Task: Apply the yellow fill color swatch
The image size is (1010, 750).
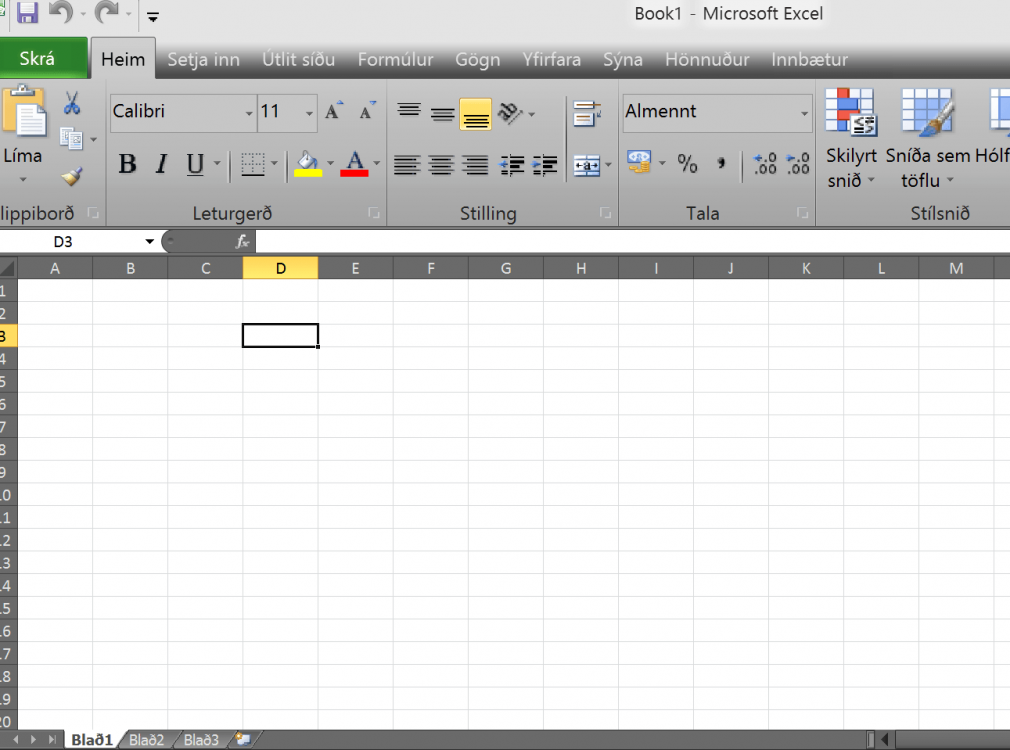Action: point(308,164)
